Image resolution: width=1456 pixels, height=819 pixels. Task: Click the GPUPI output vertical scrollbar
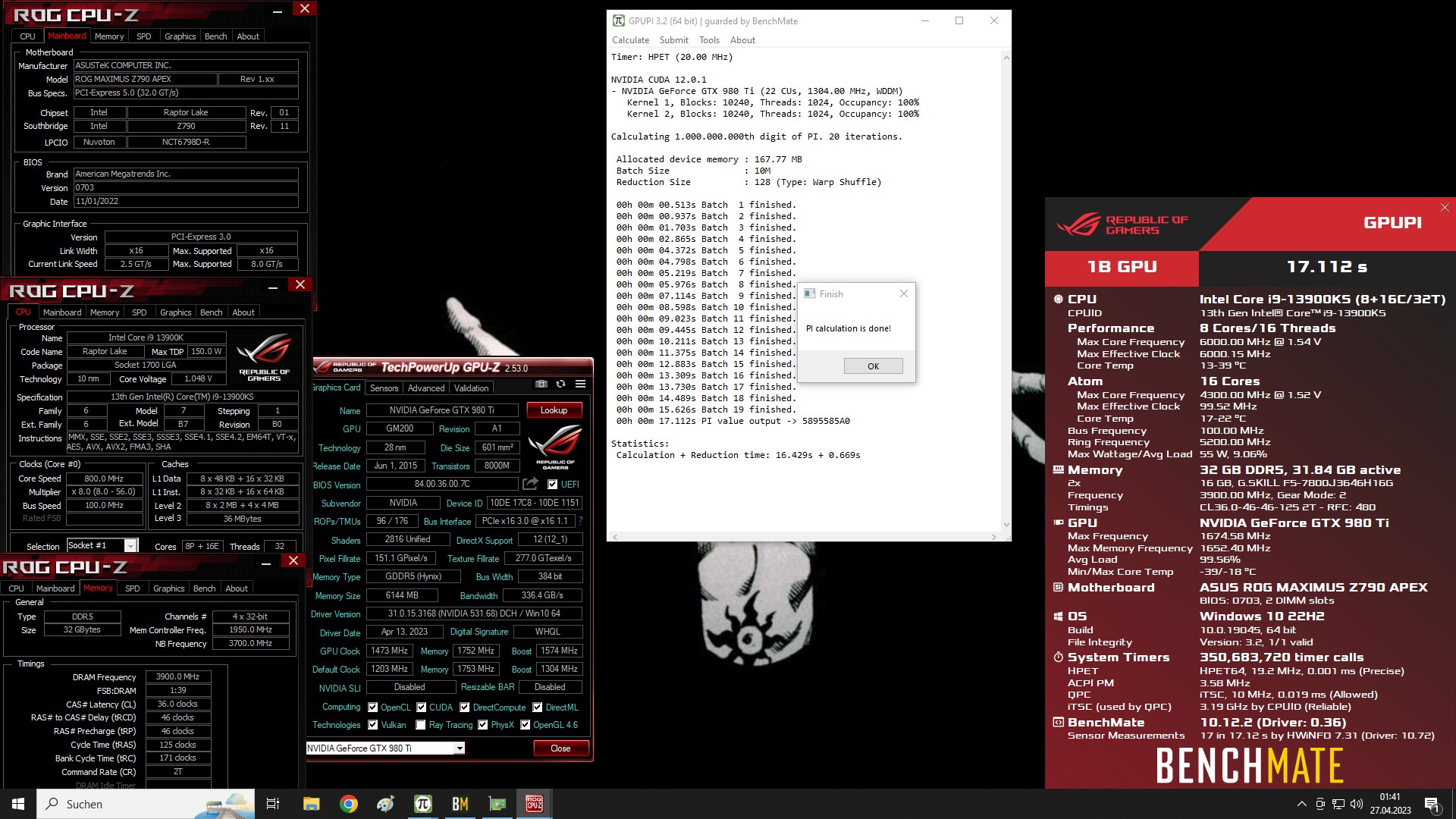(1006, 290)
